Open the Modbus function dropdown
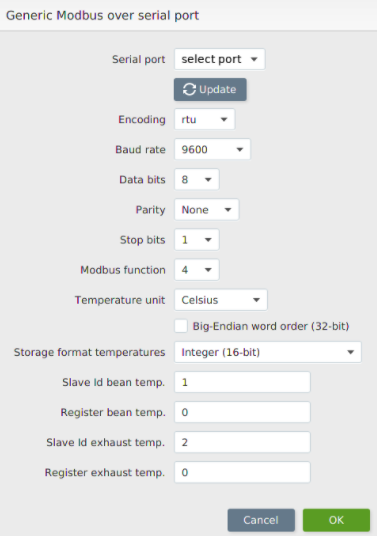 pyautogui.click(x=197, y=270)
